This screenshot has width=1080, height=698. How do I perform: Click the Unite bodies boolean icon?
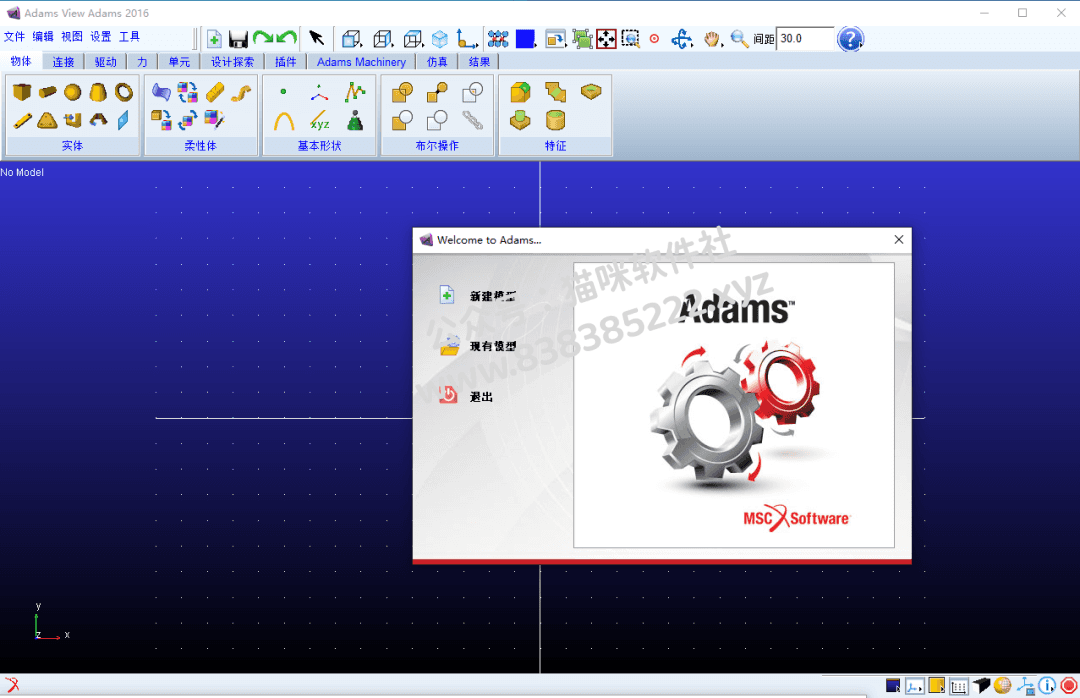click(x=402, y=92)
